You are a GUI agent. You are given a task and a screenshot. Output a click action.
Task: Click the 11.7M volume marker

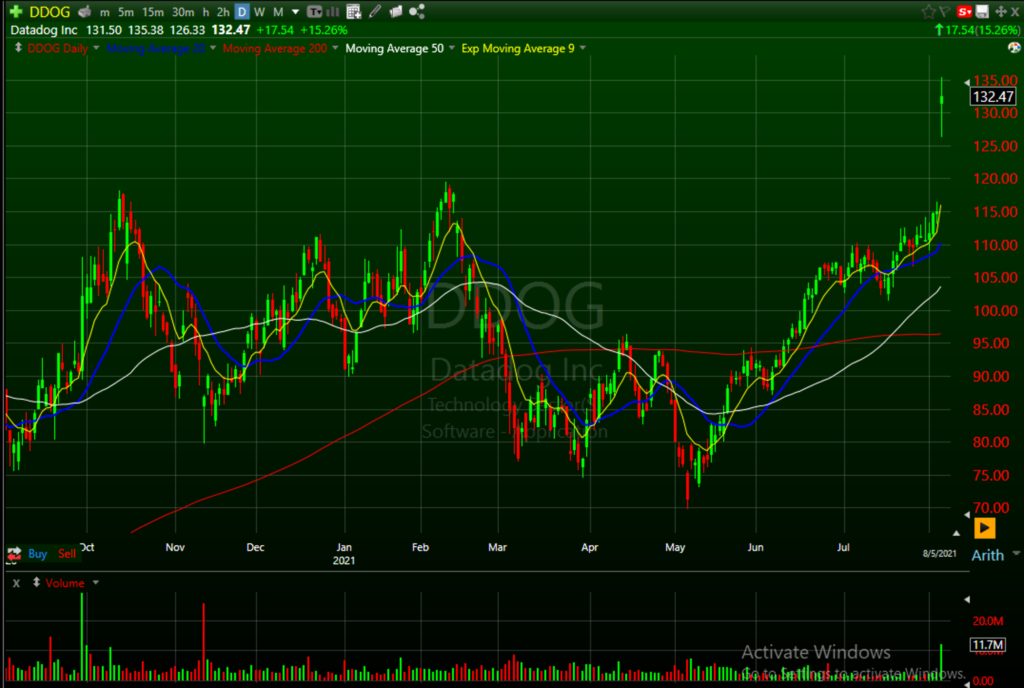(x=987, y=645)
